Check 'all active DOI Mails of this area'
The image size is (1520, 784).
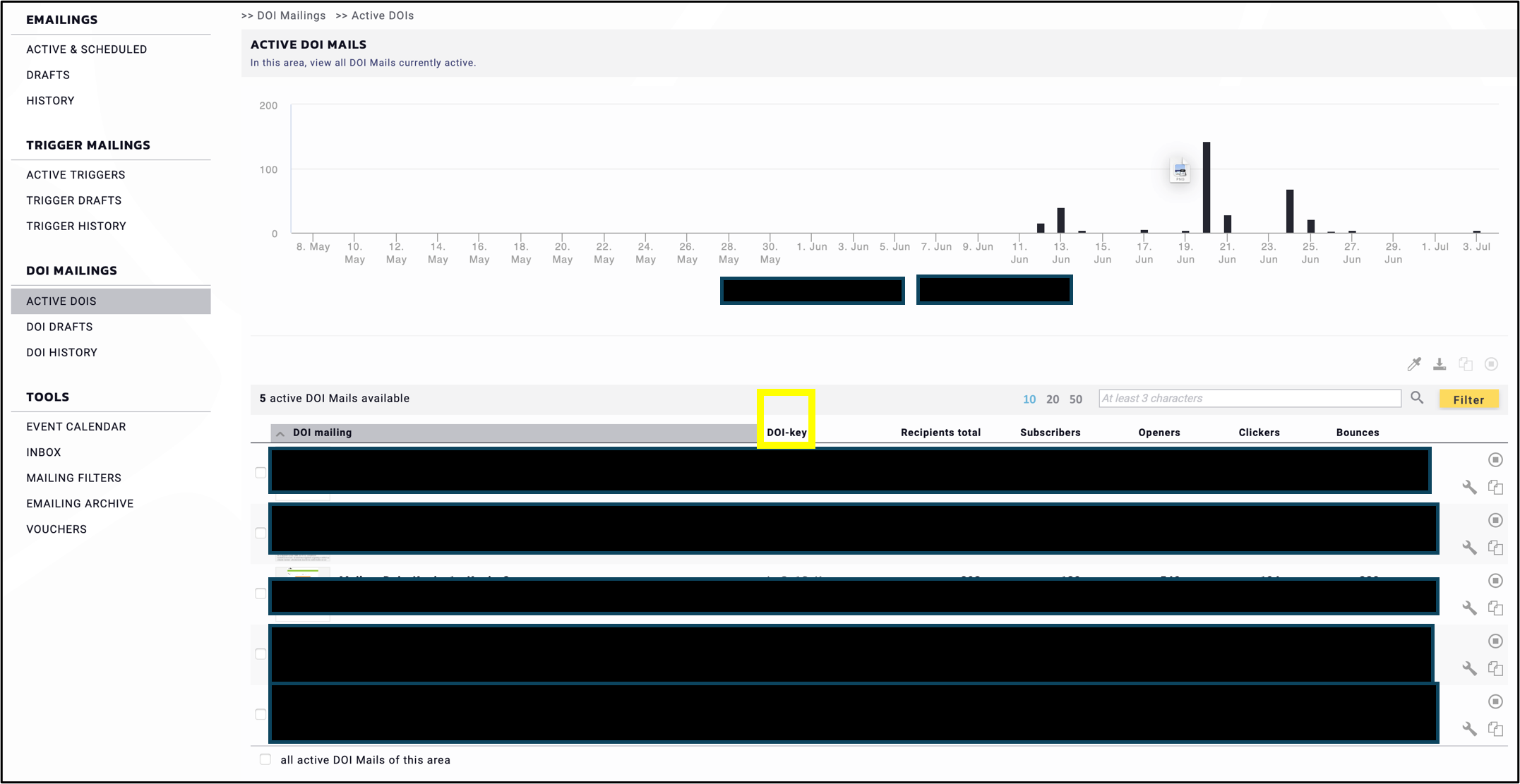tap(265, 759)
